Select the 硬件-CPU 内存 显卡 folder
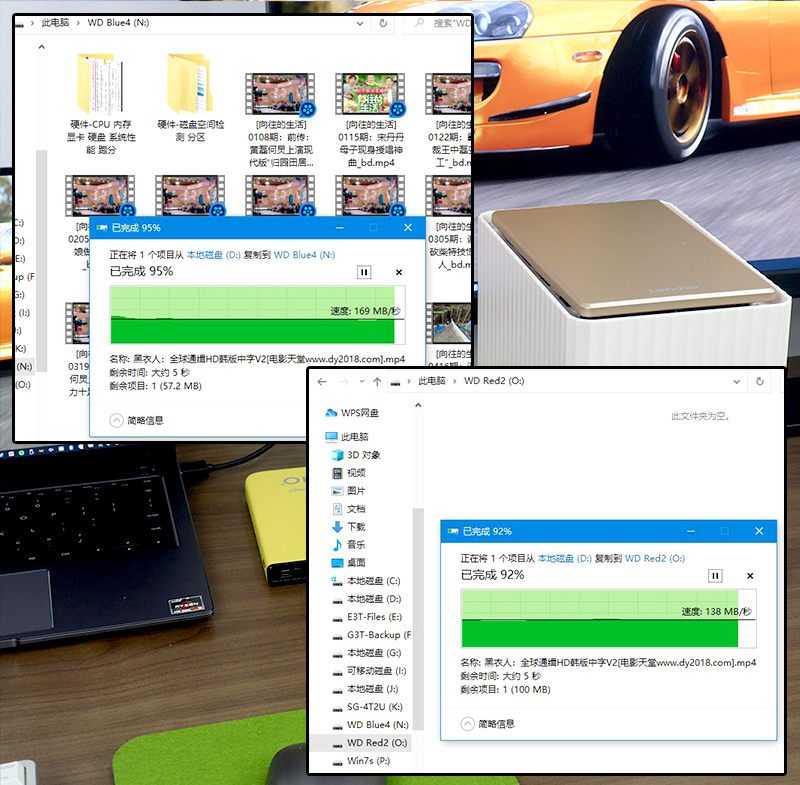This screenshot has height=785, width=800. pos(101,105)
